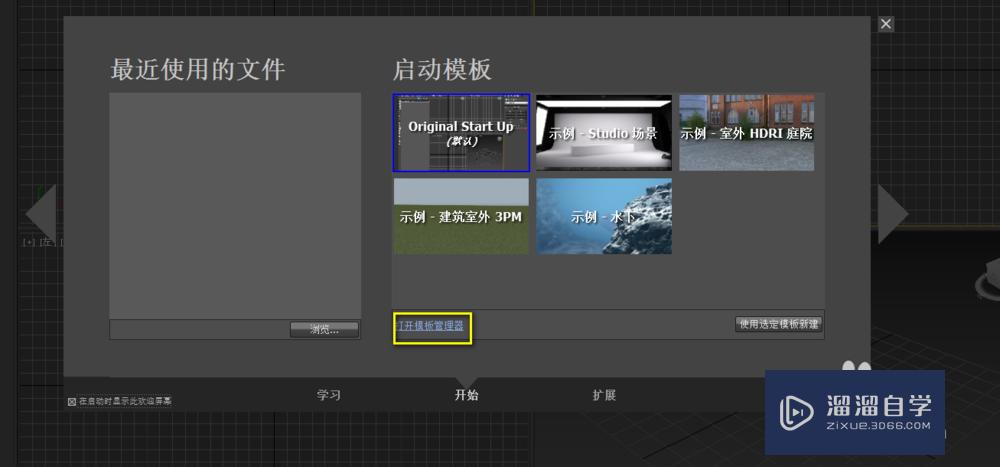Select the 示例 - Studio 场景 template
The width and height of the screenshot is (1000, 467).
[603, 133]
